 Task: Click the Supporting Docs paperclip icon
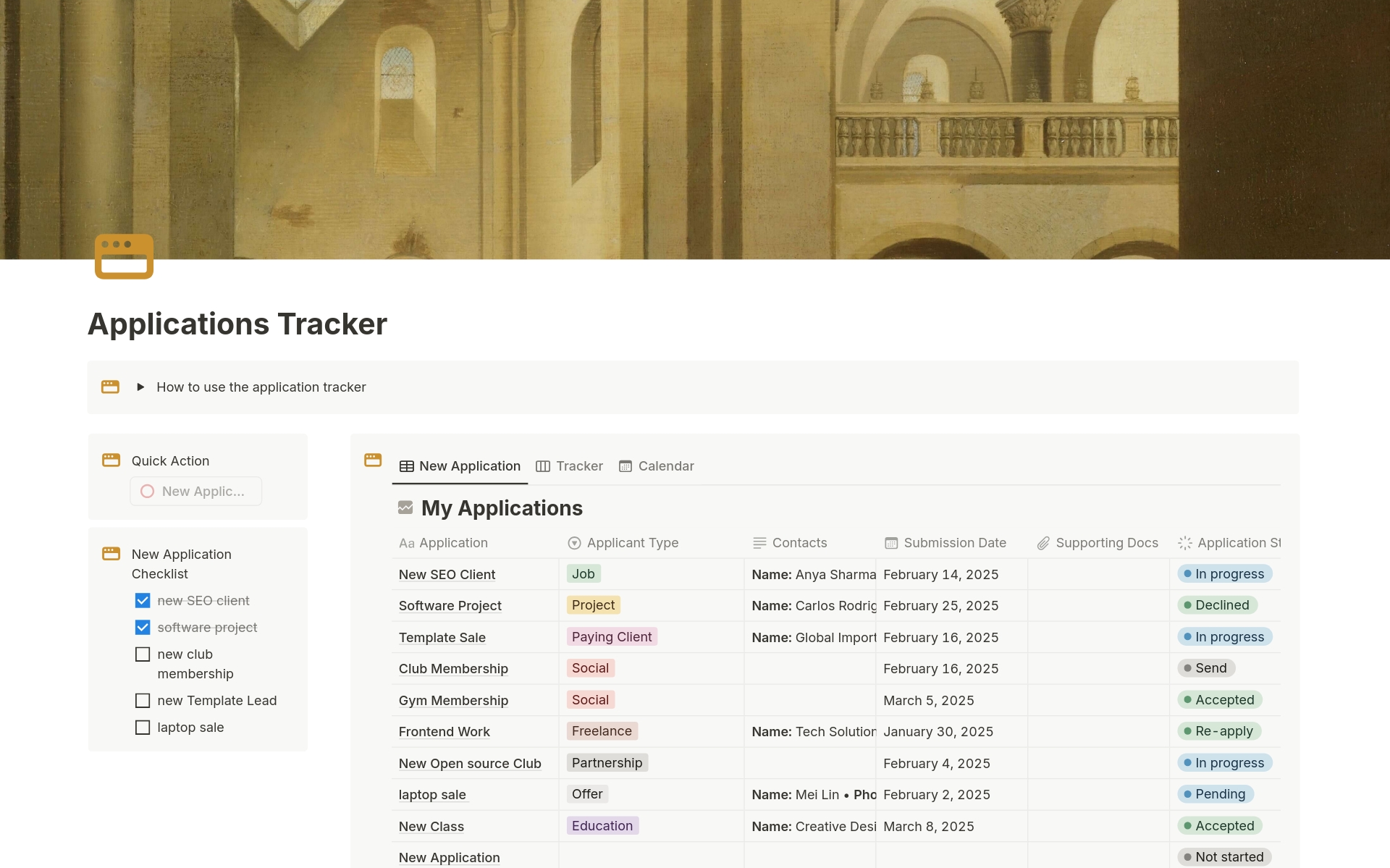point(1043,543)
